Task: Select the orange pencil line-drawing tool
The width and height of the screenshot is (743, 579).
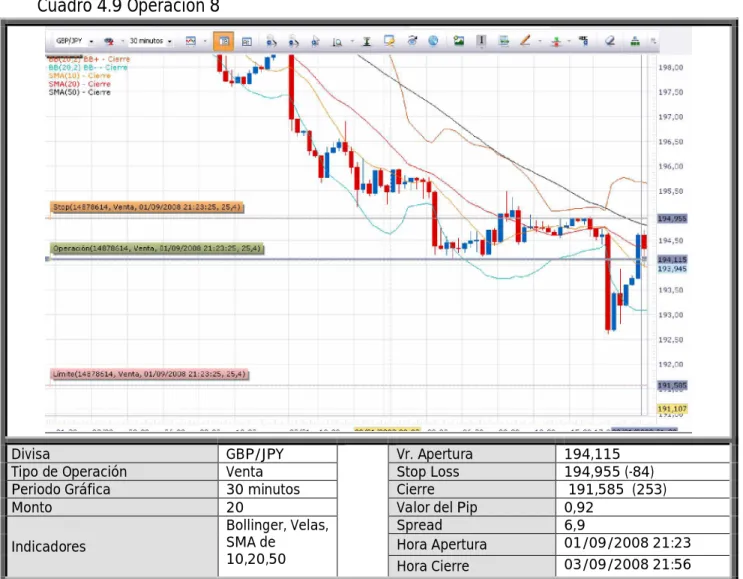Action: click(x=525, y=41)
